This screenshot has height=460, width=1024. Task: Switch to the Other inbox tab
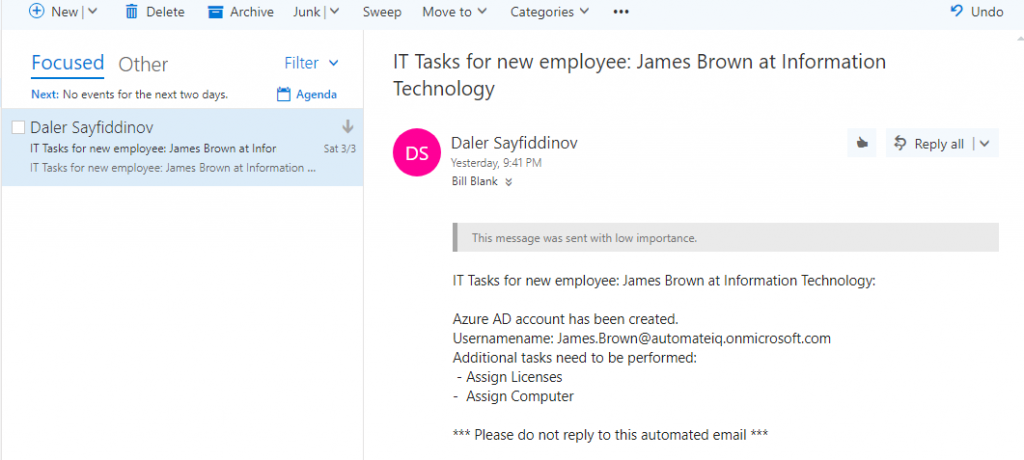click(143, 64)
